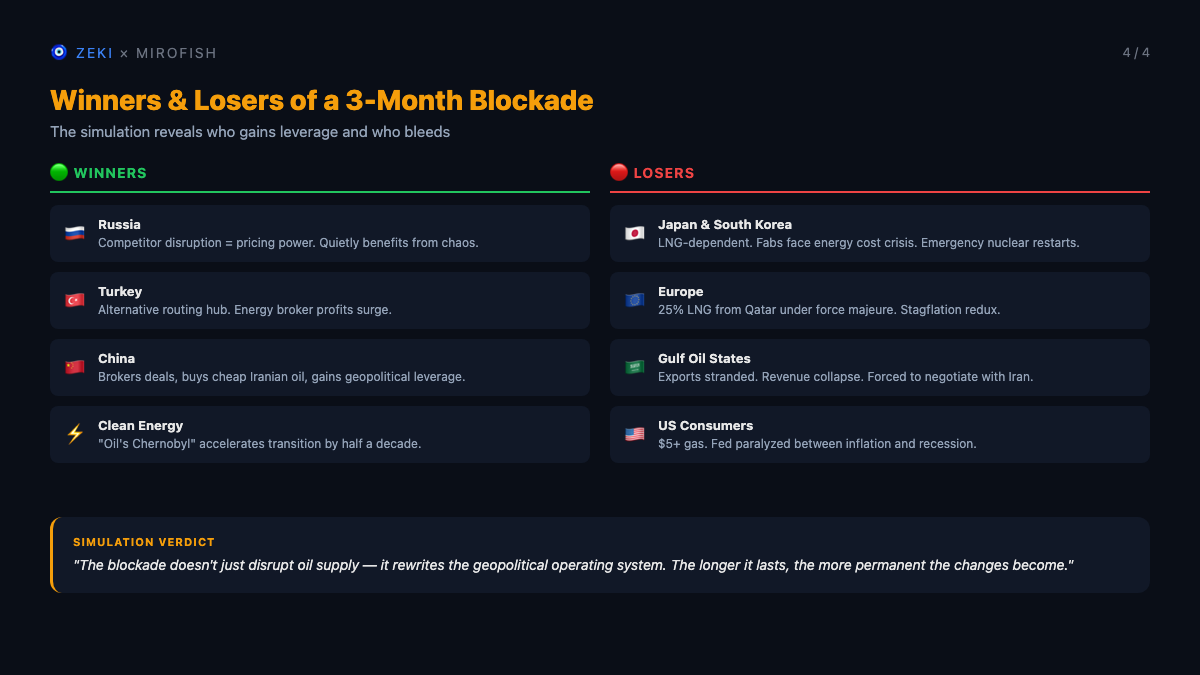This screenshot has height=675, width=1200.
Task: Select the Russia winner card
Action: click(x=320, y=233)
